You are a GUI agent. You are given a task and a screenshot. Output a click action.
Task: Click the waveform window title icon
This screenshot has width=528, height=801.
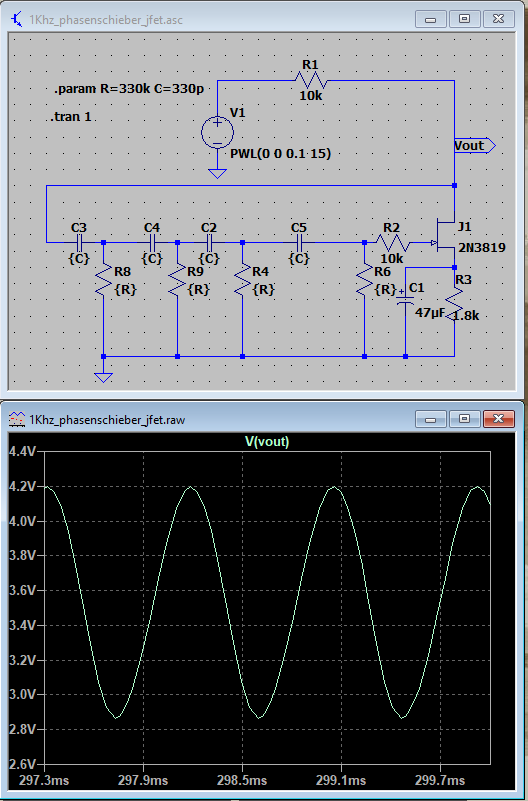(x=17, y=419)
